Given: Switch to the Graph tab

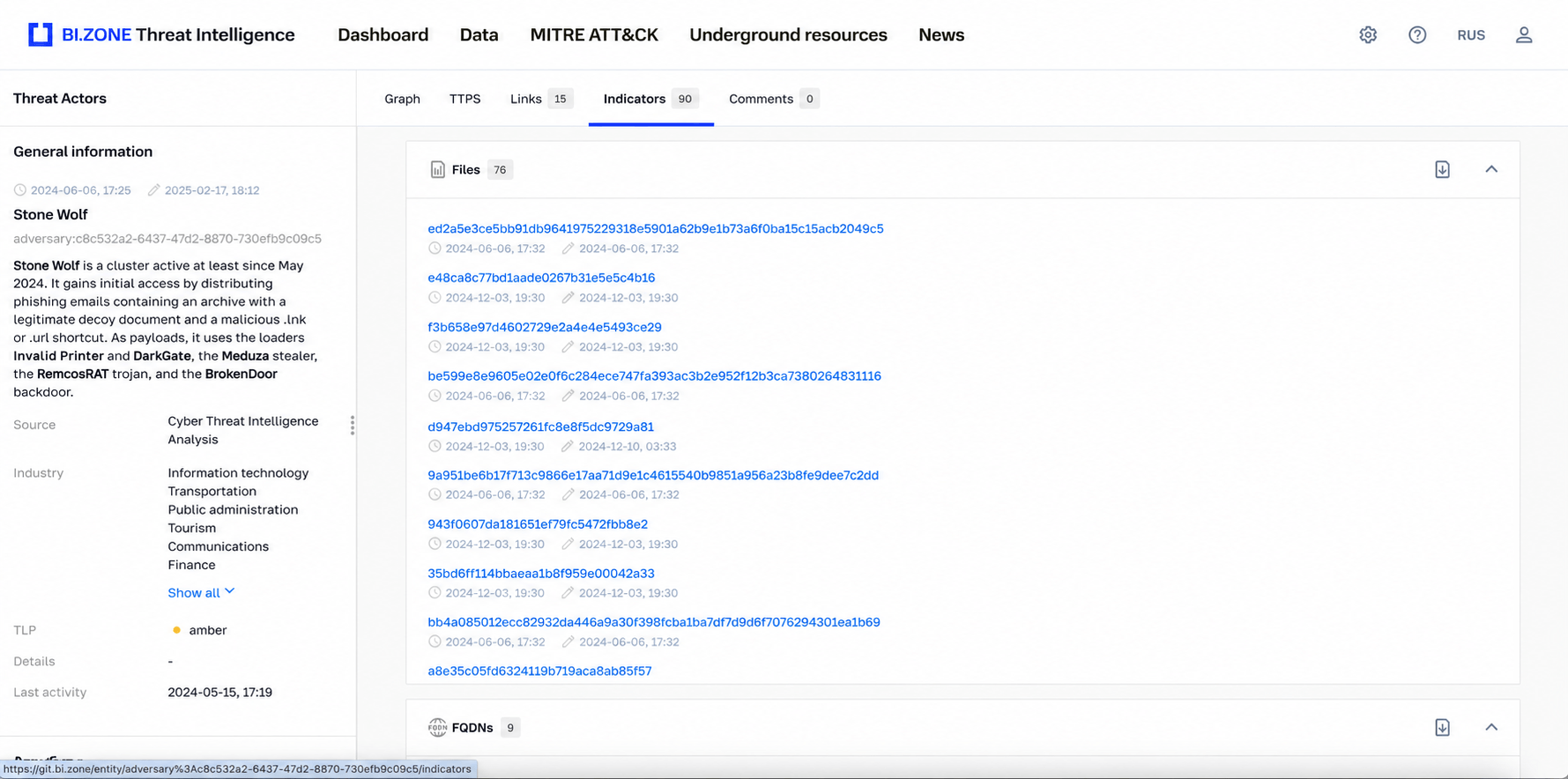Looking at the screenshot, I should point(402,99).
